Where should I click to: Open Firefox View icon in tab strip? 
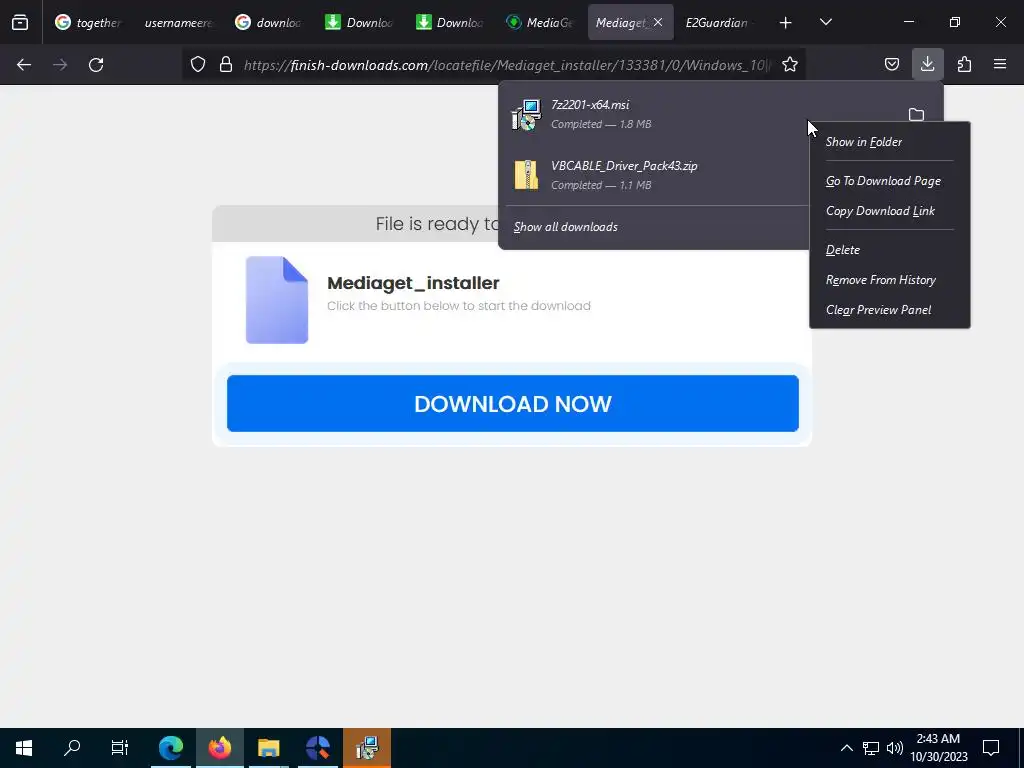(20, 22)
